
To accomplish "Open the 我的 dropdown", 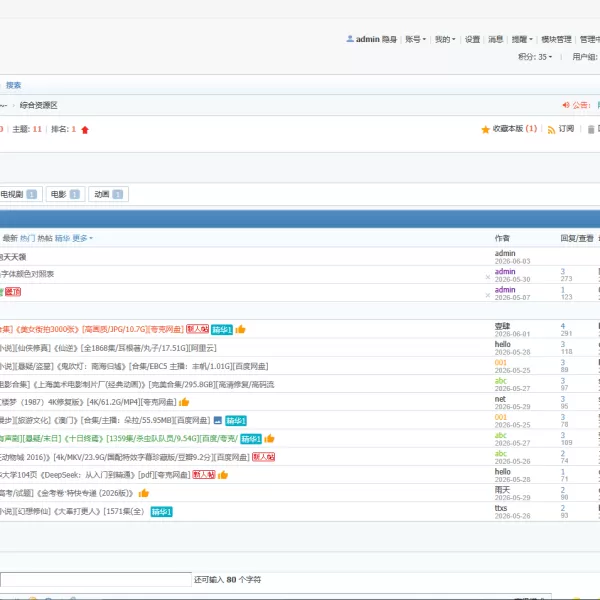I will click(445, 39).
